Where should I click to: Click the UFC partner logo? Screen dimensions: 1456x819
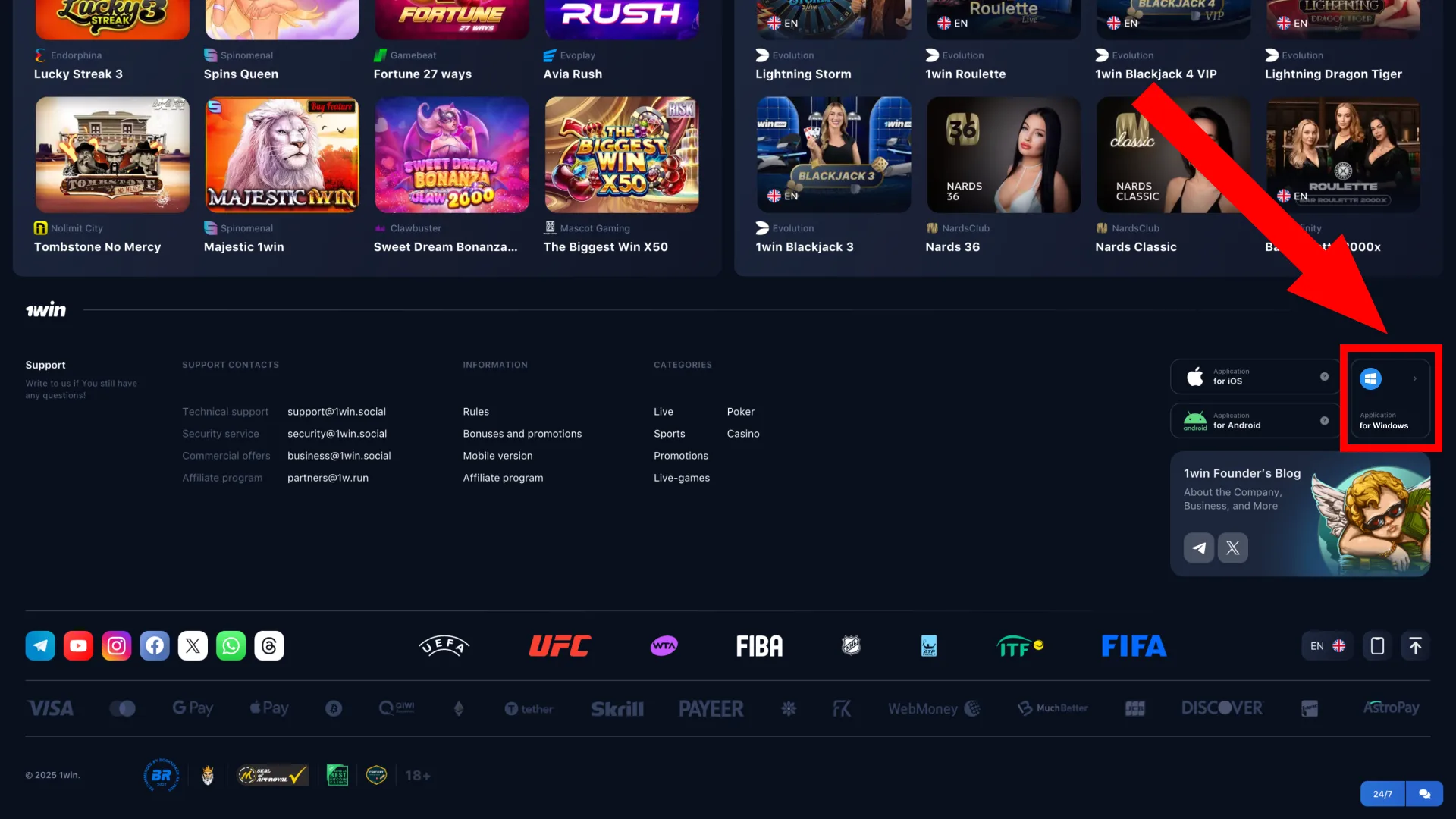coord(560,646)
